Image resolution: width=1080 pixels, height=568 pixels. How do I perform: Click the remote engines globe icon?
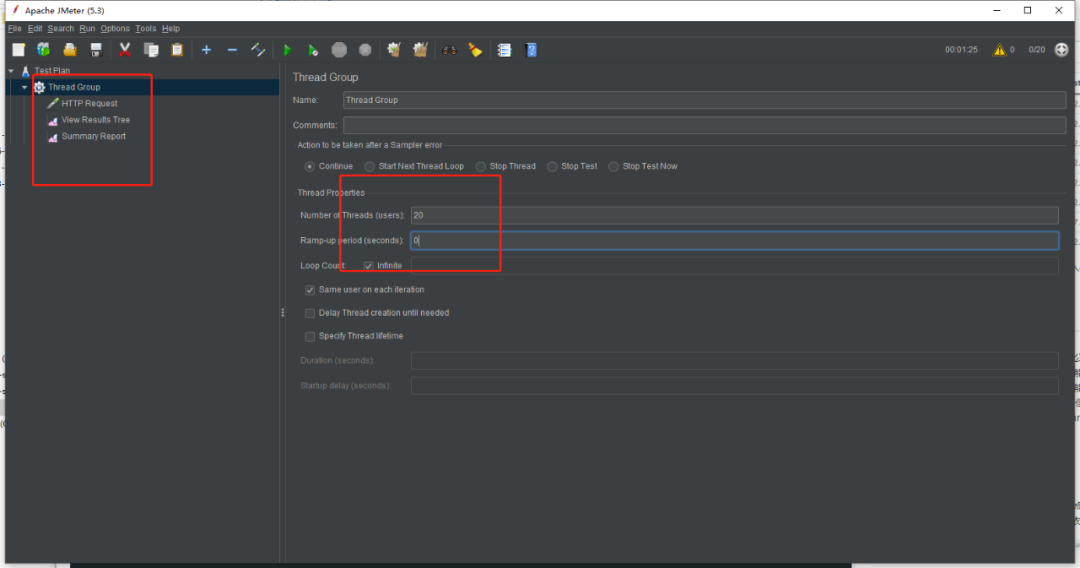[x=1061, y=50]
